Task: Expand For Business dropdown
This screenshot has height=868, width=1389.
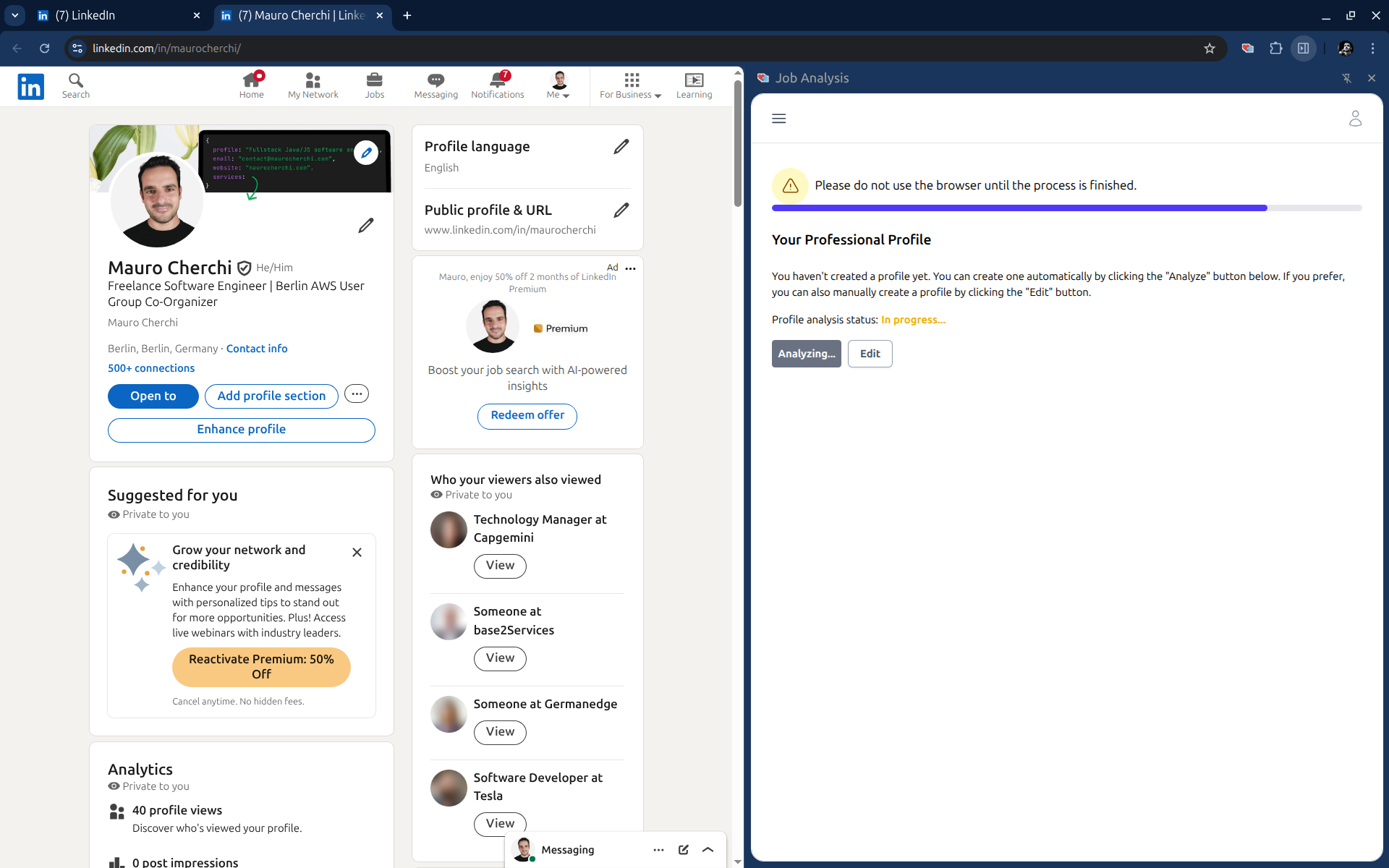Action: (x=630, y=85)
